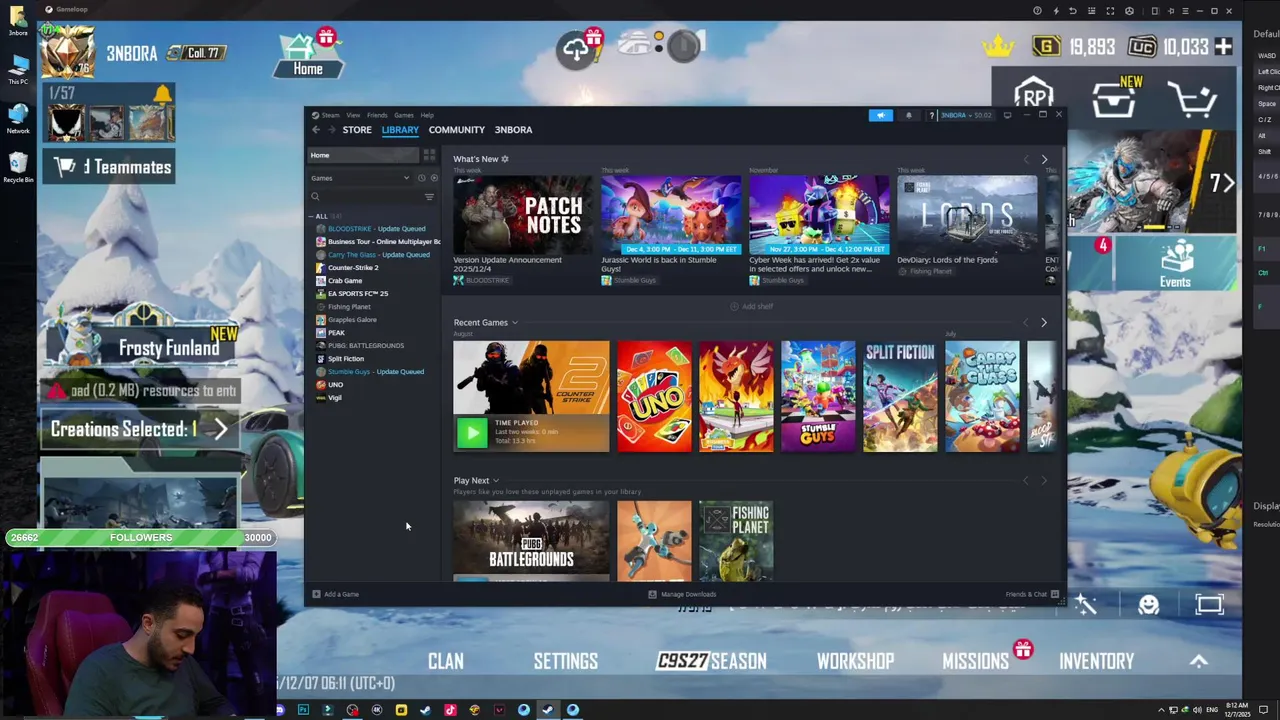The image size is (1280, 720).
Task: Advance Recent Games shelf with right arrow
Action: (1044, 322)
